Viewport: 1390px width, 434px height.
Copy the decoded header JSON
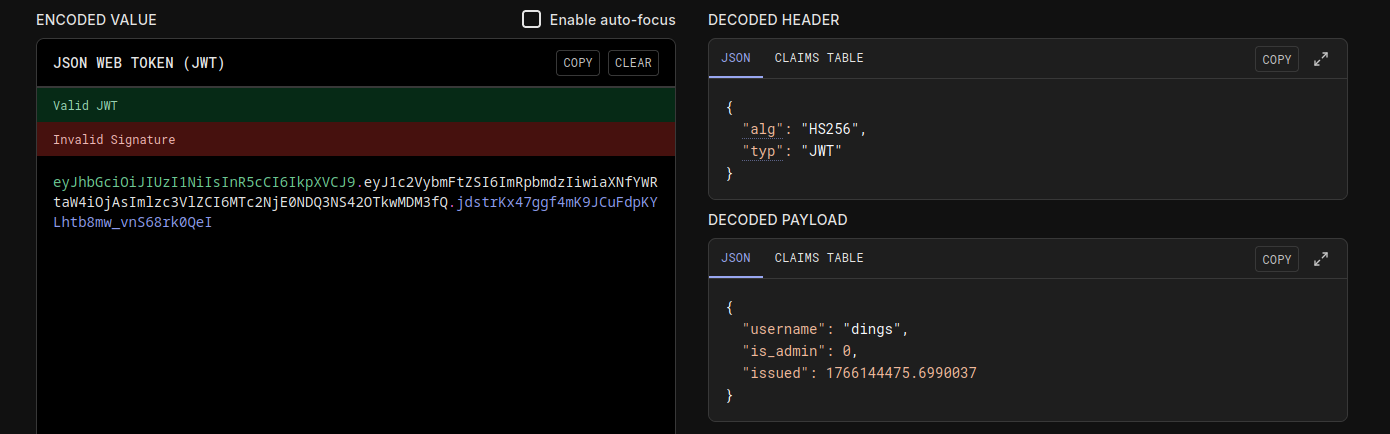click(x=1277, y=59)
